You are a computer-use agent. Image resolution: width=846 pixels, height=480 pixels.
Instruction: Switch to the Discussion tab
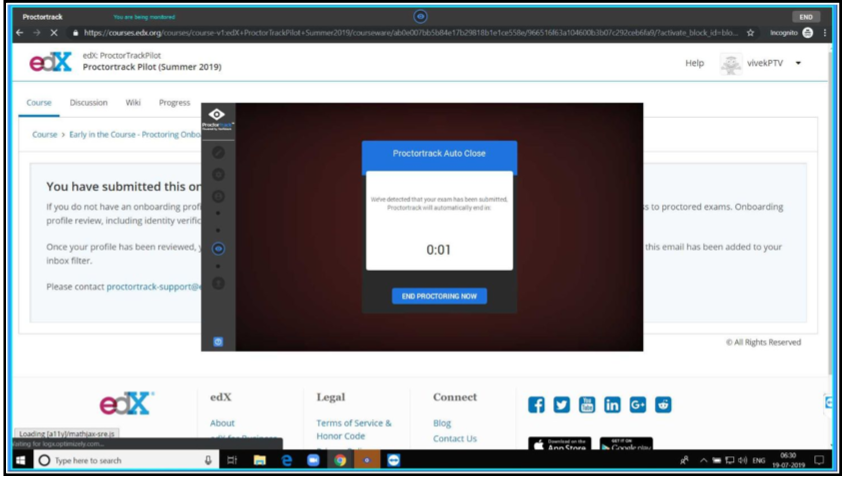pos(88,102)
